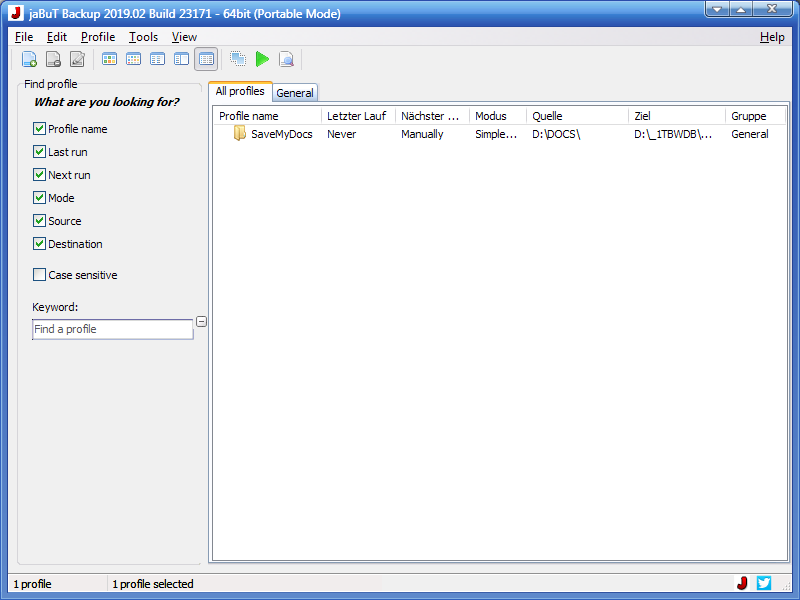The image size is (800, 600).
Task: Switch to list view icon
Action: tap(157, 59)
